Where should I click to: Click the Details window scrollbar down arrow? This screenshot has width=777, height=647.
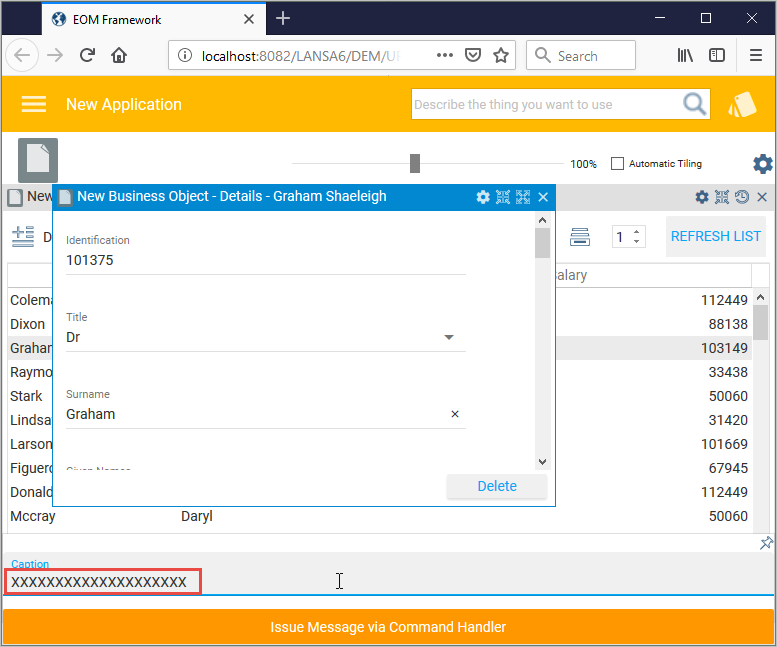(542, 462)
